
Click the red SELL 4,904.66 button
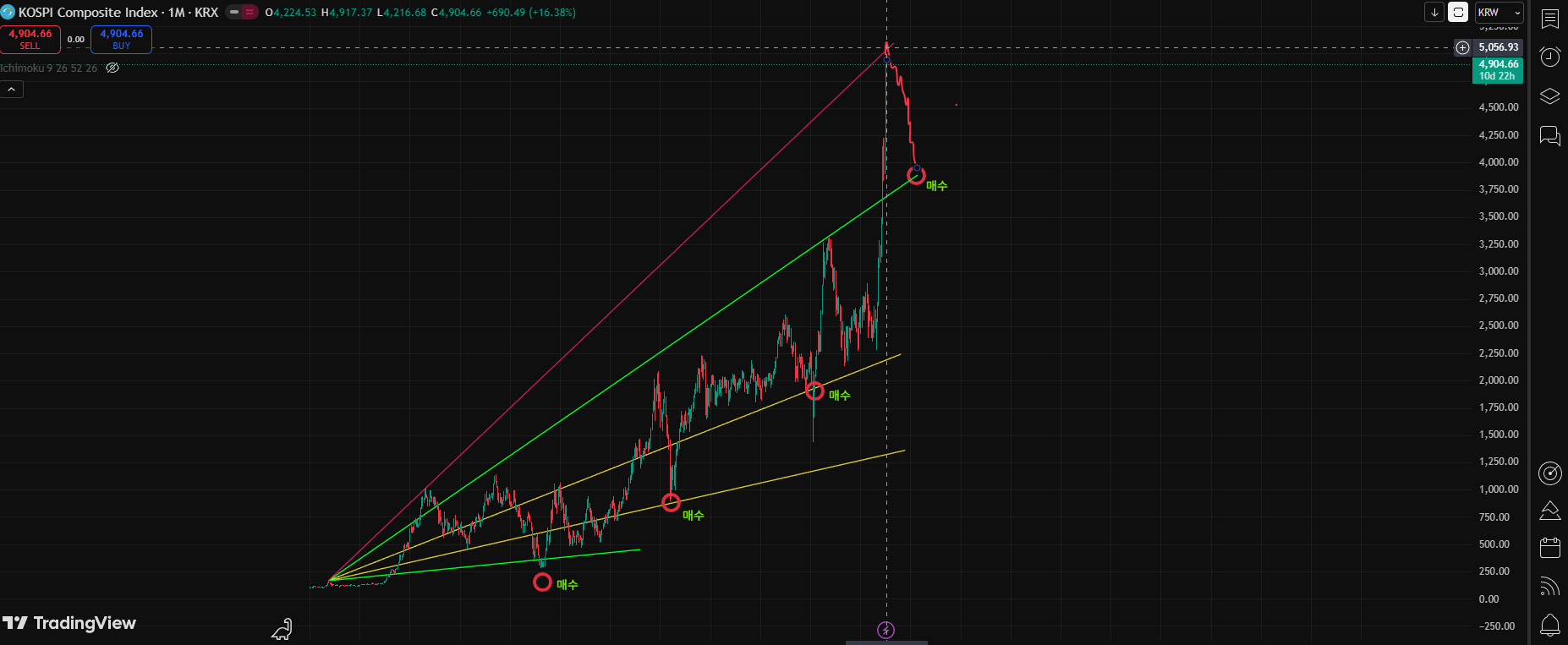click(x=30, y=39)
